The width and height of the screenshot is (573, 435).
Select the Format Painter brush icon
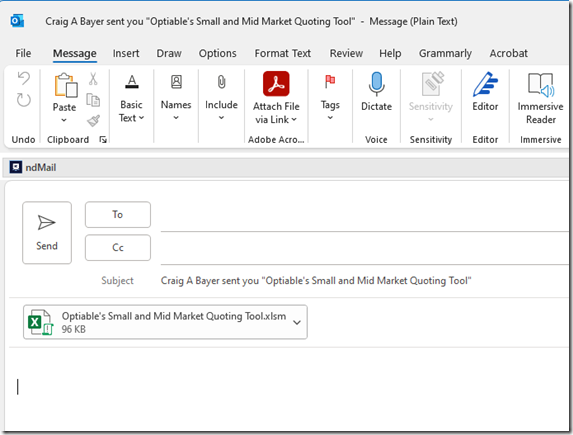93,121
